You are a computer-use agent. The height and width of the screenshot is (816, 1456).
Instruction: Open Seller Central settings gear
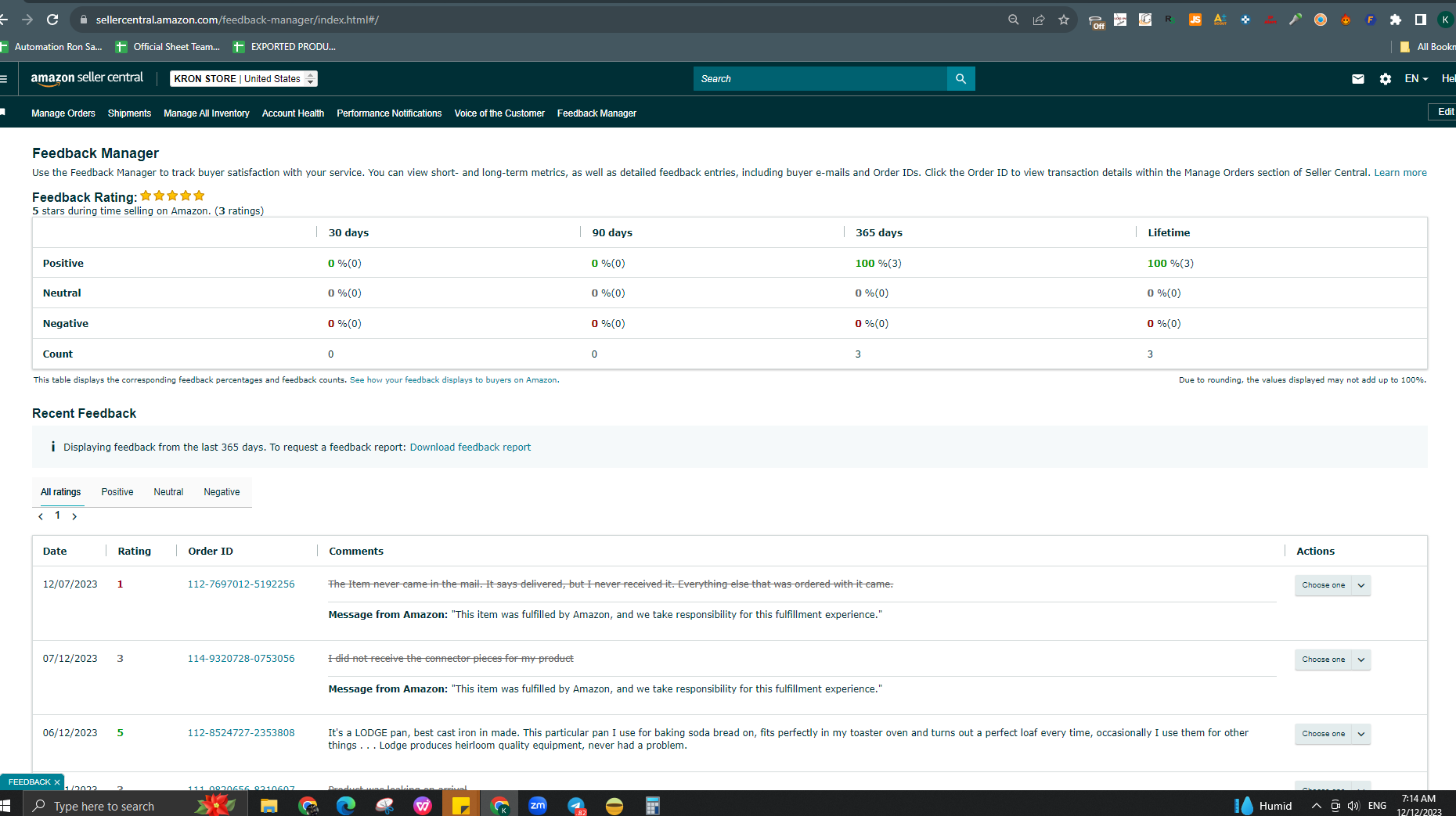pos(1386,79)
